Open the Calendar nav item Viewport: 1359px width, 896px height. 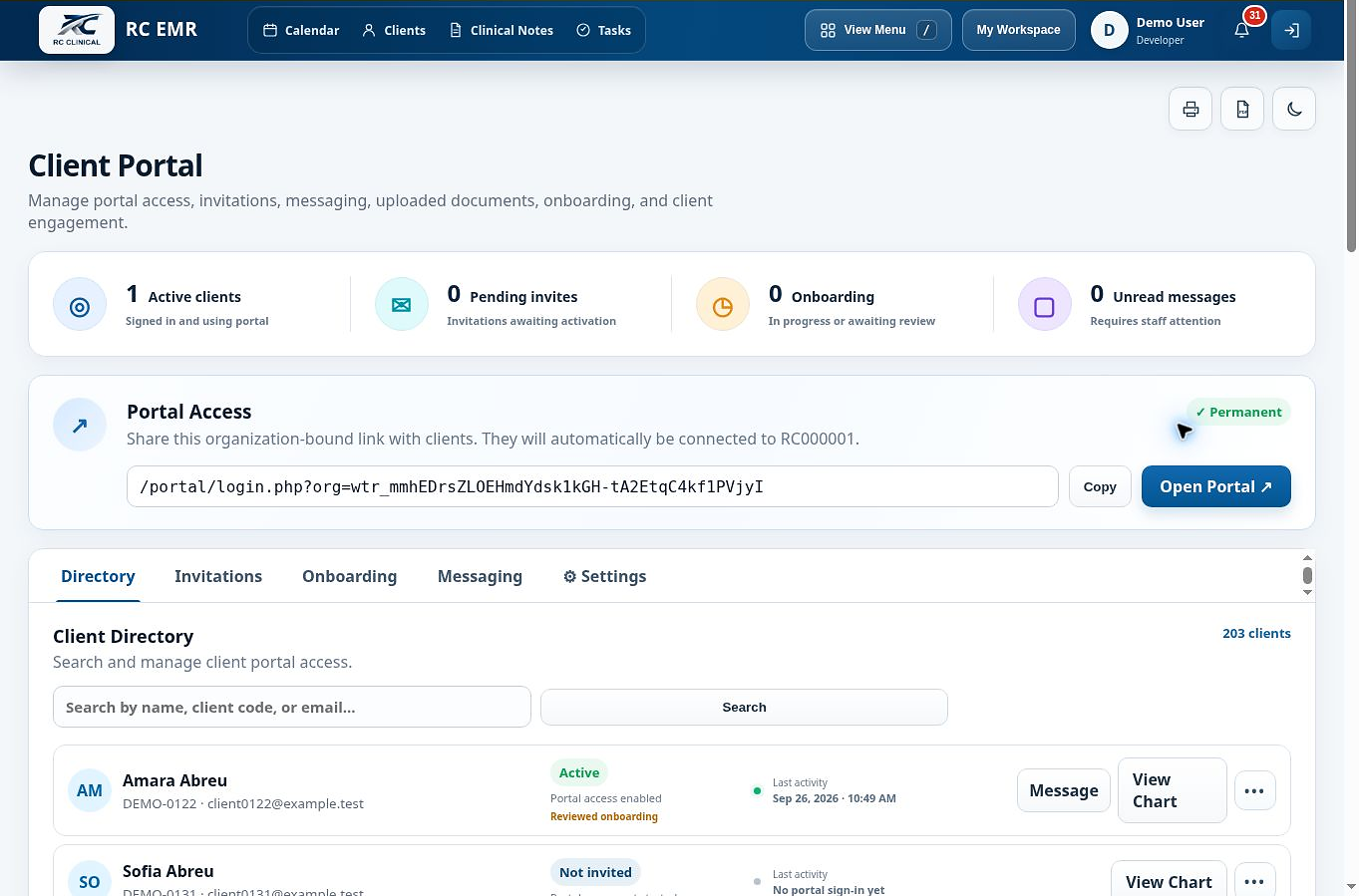tap(301, 30)
